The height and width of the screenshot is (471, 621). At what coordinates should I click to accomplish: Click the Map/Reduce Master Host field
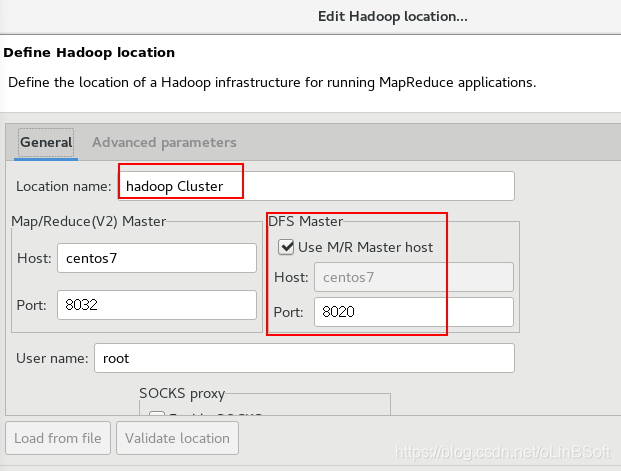point(157,258)
